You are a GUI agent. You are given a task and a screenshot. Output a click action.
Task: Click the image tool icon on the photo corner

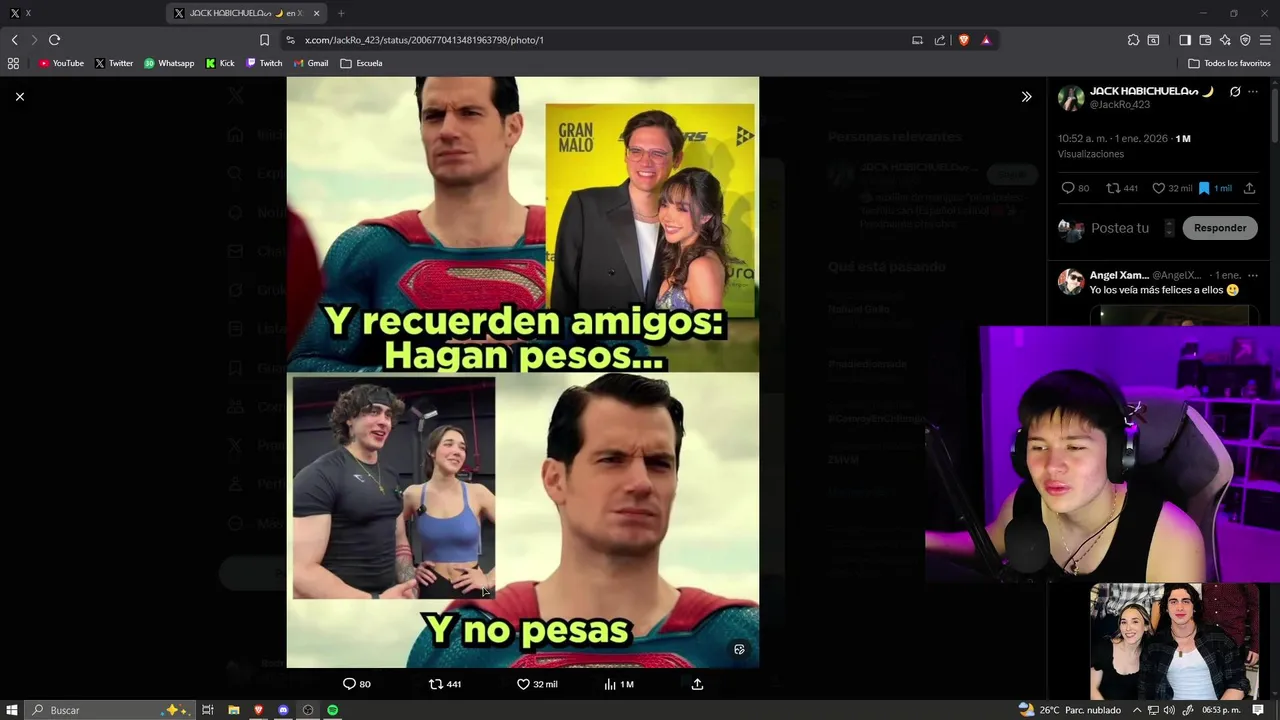[739, 649]
